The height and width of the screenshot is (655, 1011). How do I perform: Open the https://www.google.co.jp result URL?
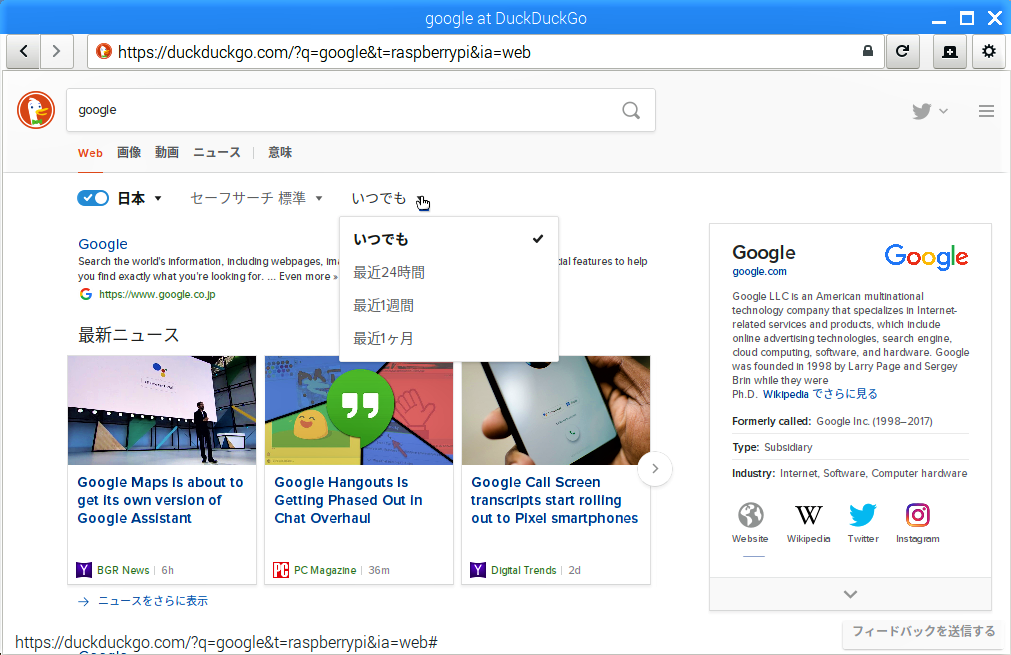[157, 295]
